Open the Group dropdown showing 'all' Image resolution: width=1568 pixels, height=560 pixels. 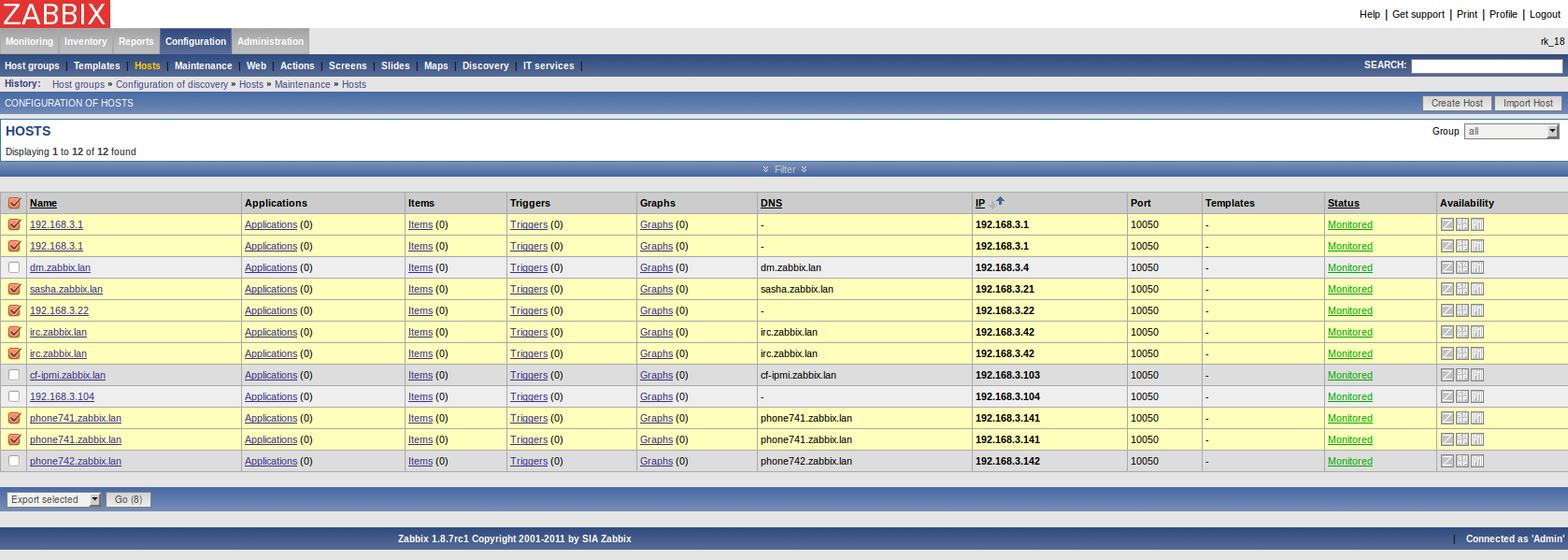coord(1512,132)
